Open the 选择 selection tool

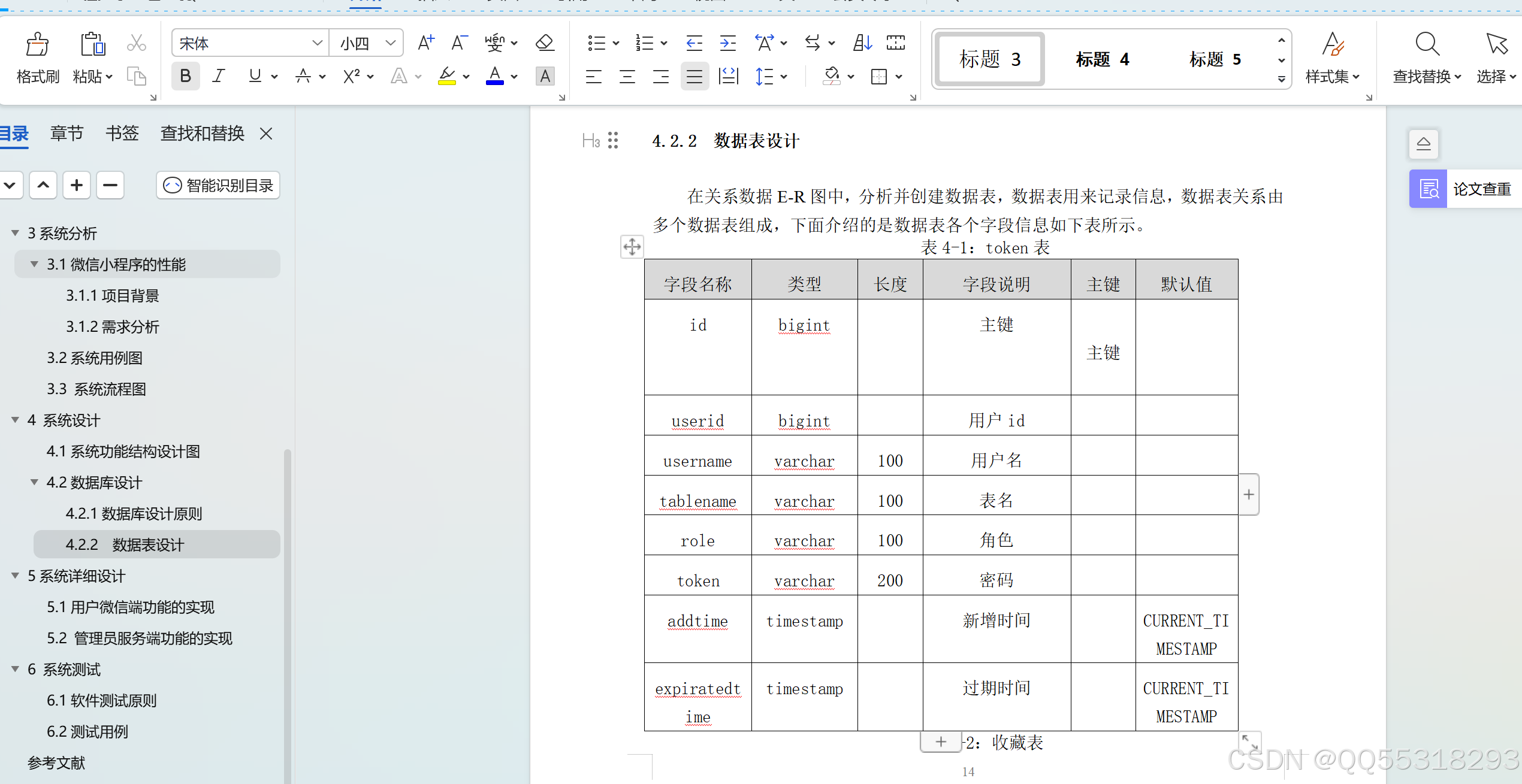click(x=1496, y=57)
